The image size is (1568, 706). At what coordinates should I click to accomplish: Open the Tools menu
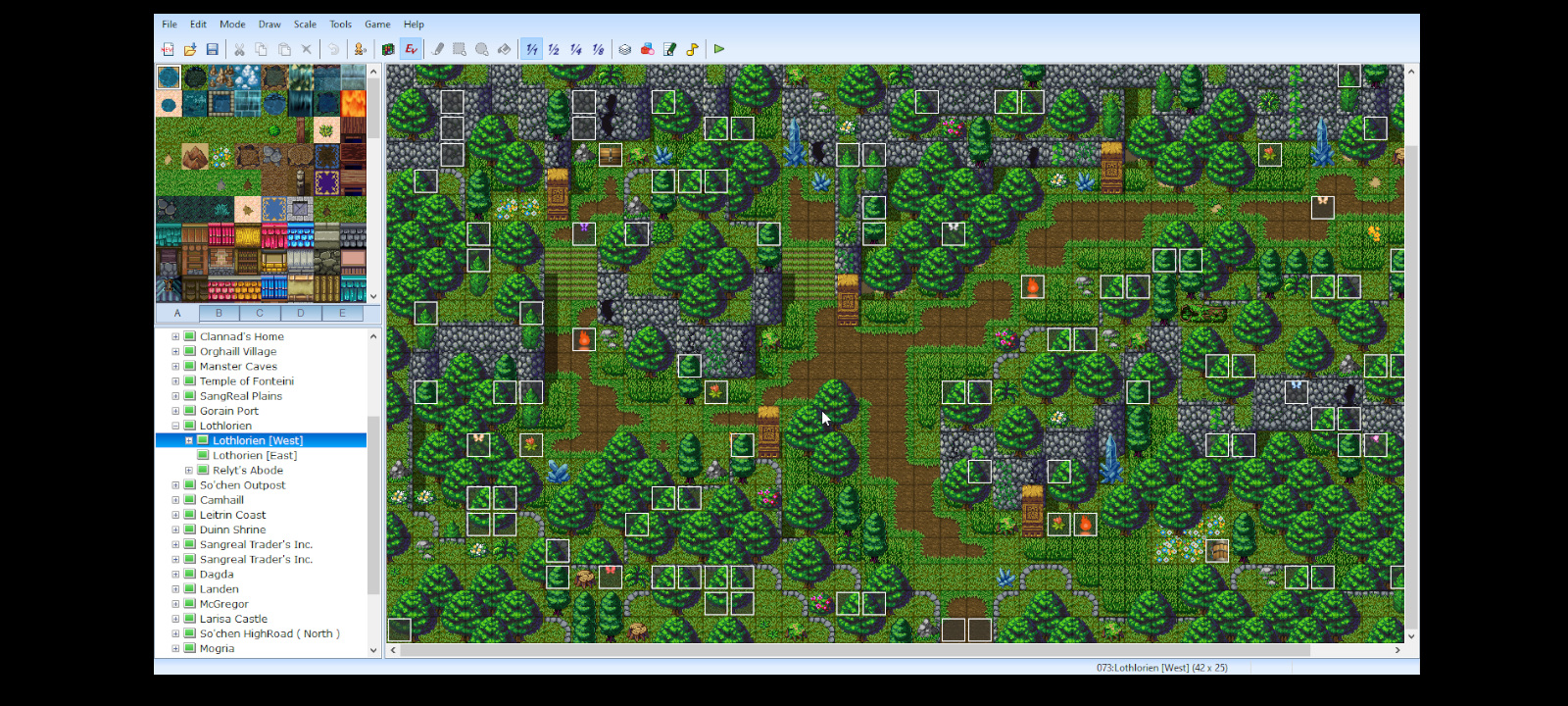click(340, 25)
